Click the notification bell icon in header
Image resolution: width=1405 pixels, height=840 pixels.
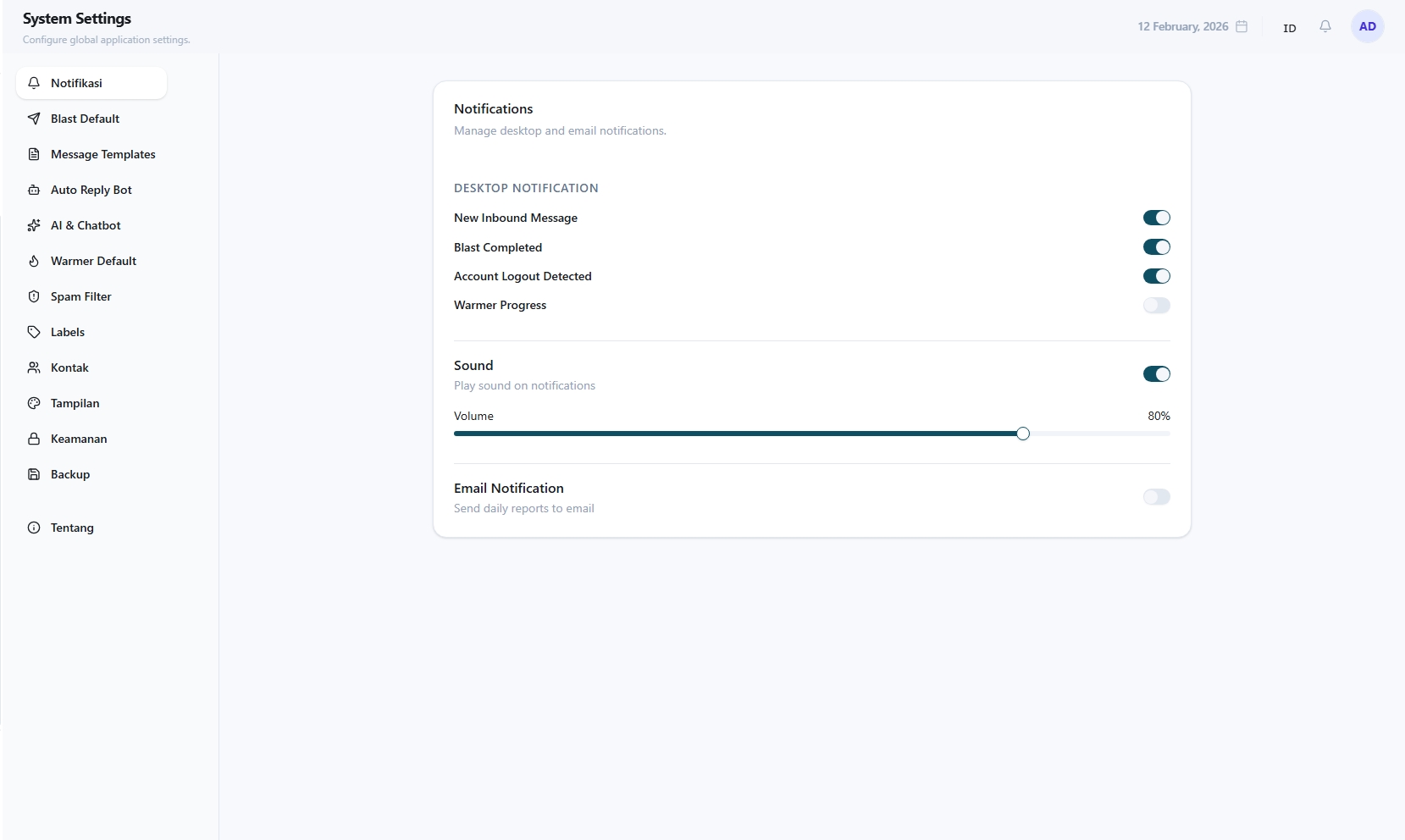coord(1325,26)
